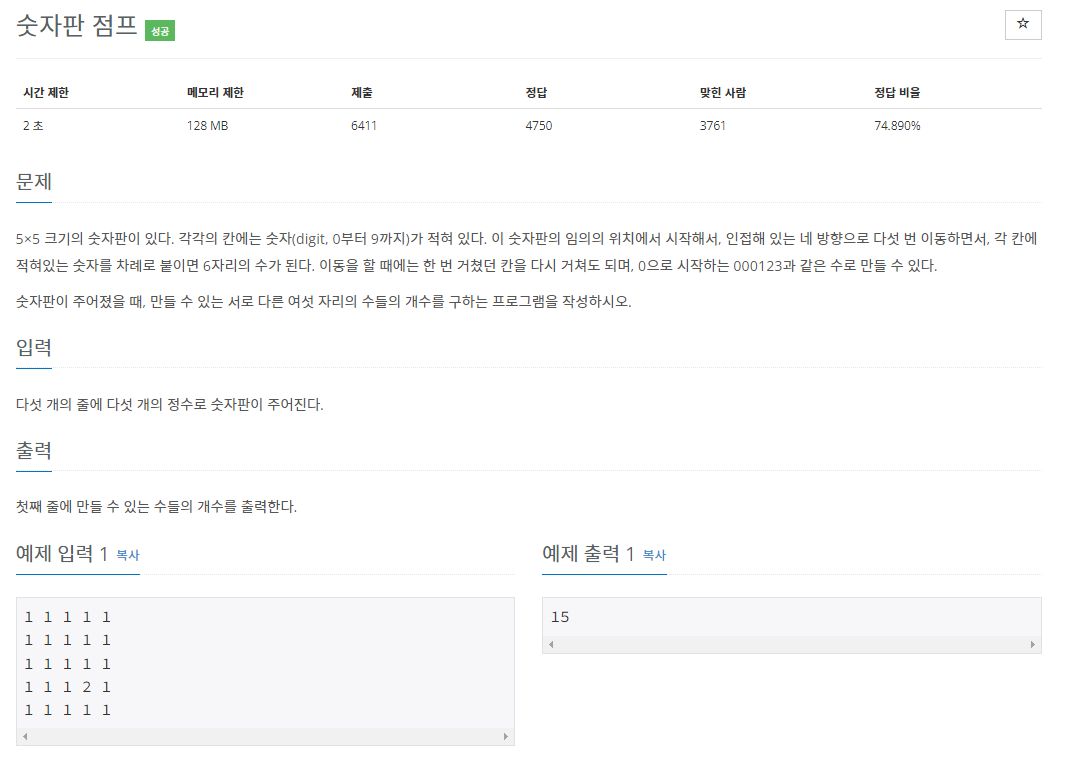
Task: Click the accuracy value 74.890%
Action: (x=897, y=125)
